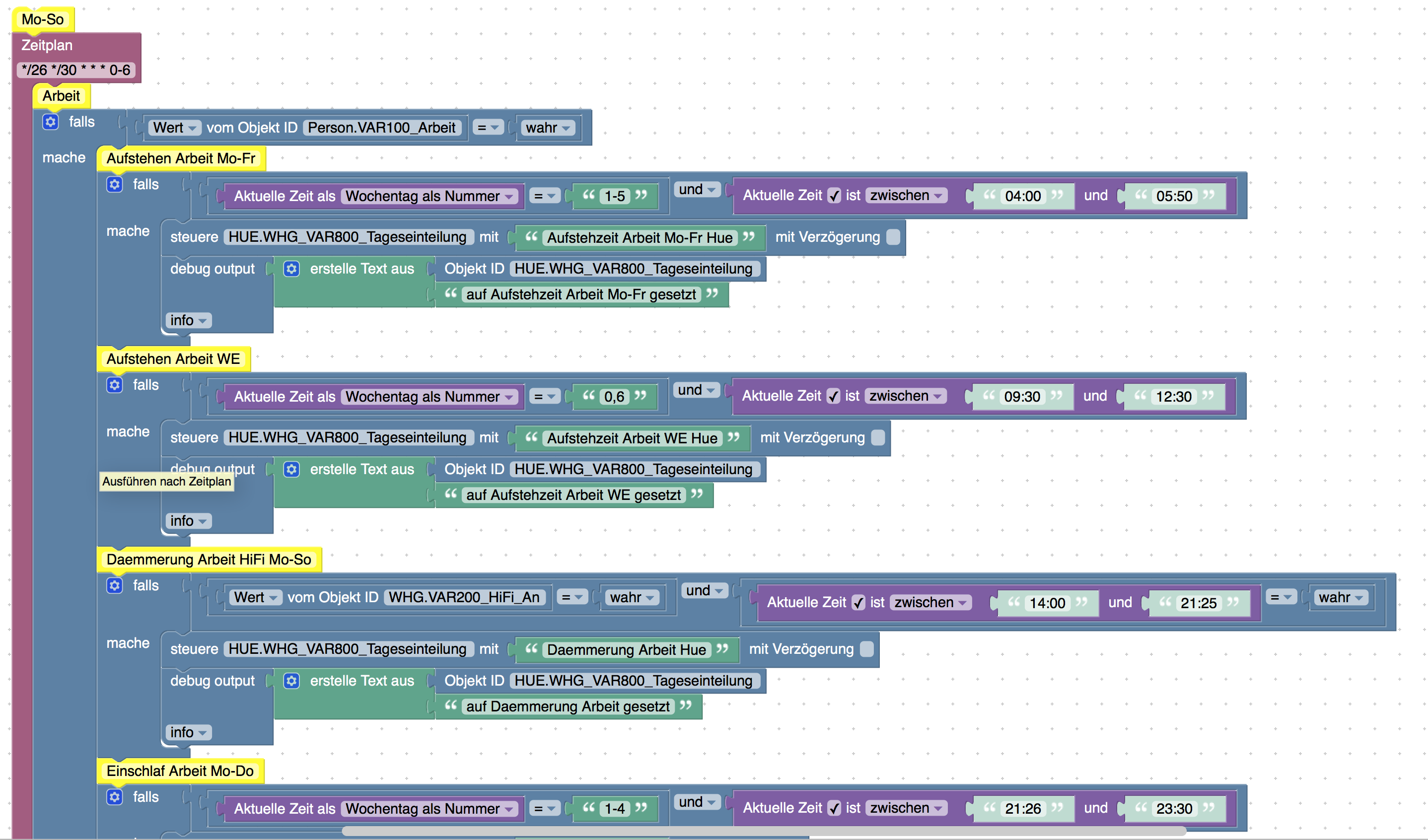This screenshot has height=840, width=1428.
Task: Open gear on Daemmerung erstelle Text aus block
Action: tap(292, 681)
